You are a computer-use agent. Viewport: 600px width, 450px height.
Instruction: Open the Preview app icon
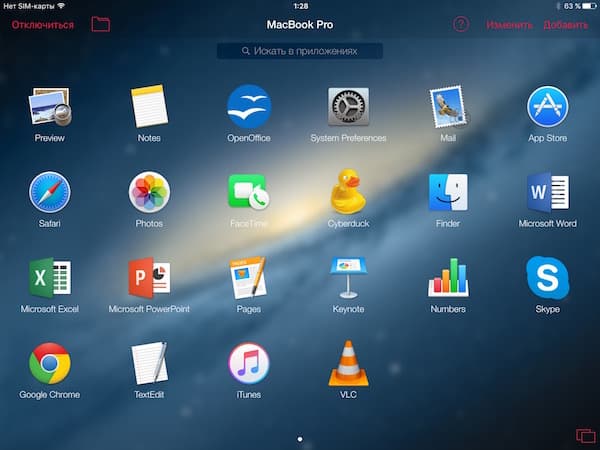click(50, 107)
